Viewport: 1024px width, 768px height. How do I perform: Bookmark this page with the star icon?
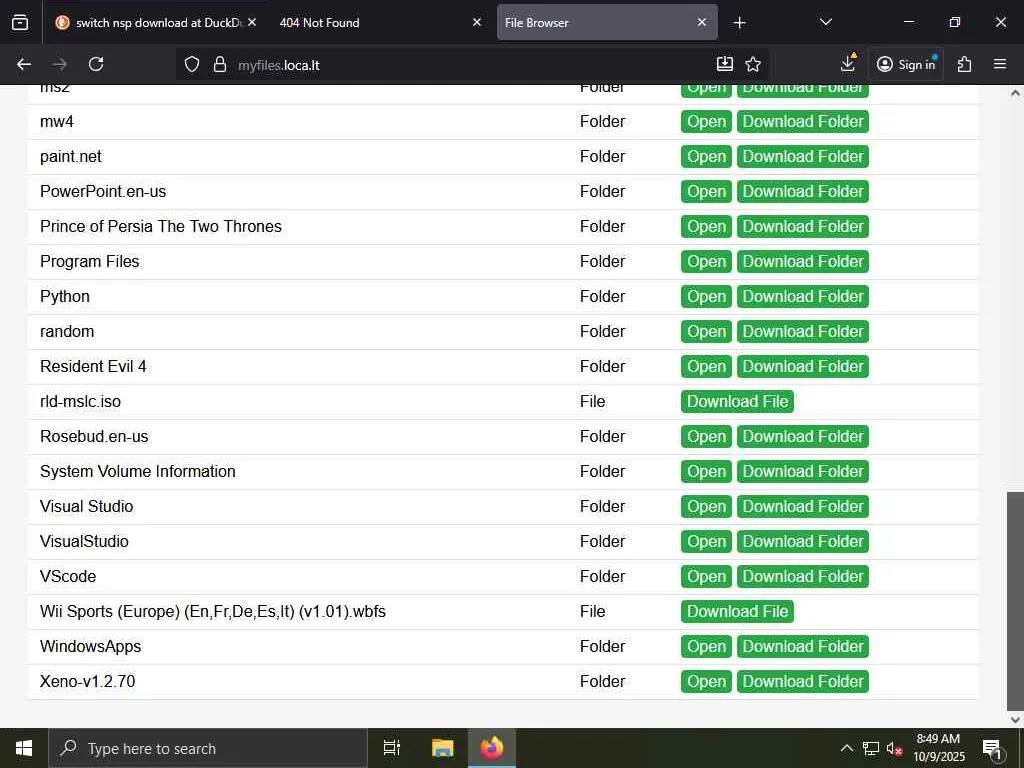click(x=753, y=64)
